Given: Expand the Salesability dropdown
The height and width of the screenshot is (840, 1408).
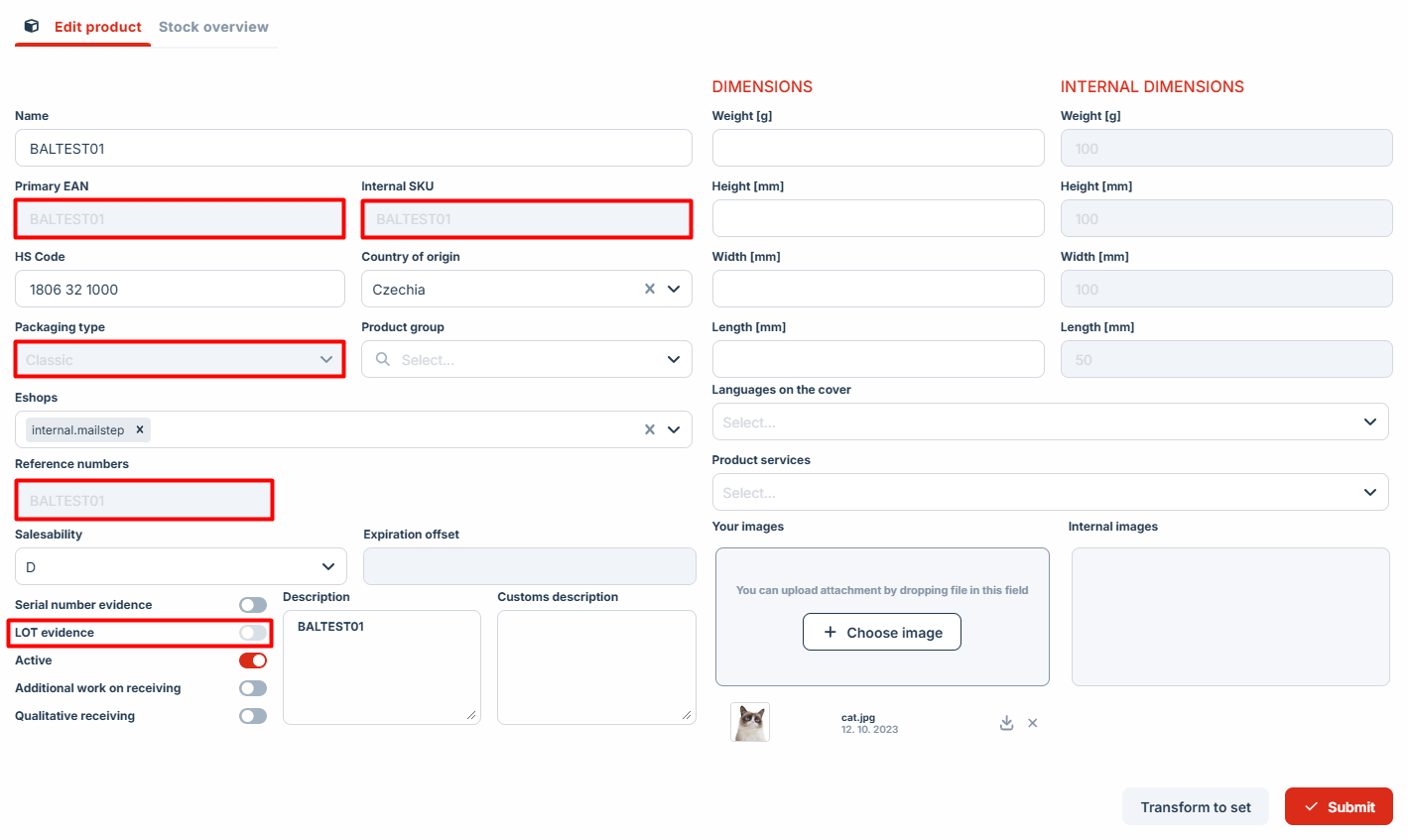Looking at the screenshot, I should tap(328, 566).
